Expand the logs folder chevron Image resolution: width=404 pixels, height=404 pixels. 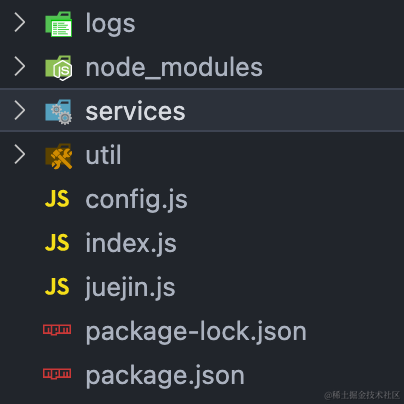tap(20, 23)
